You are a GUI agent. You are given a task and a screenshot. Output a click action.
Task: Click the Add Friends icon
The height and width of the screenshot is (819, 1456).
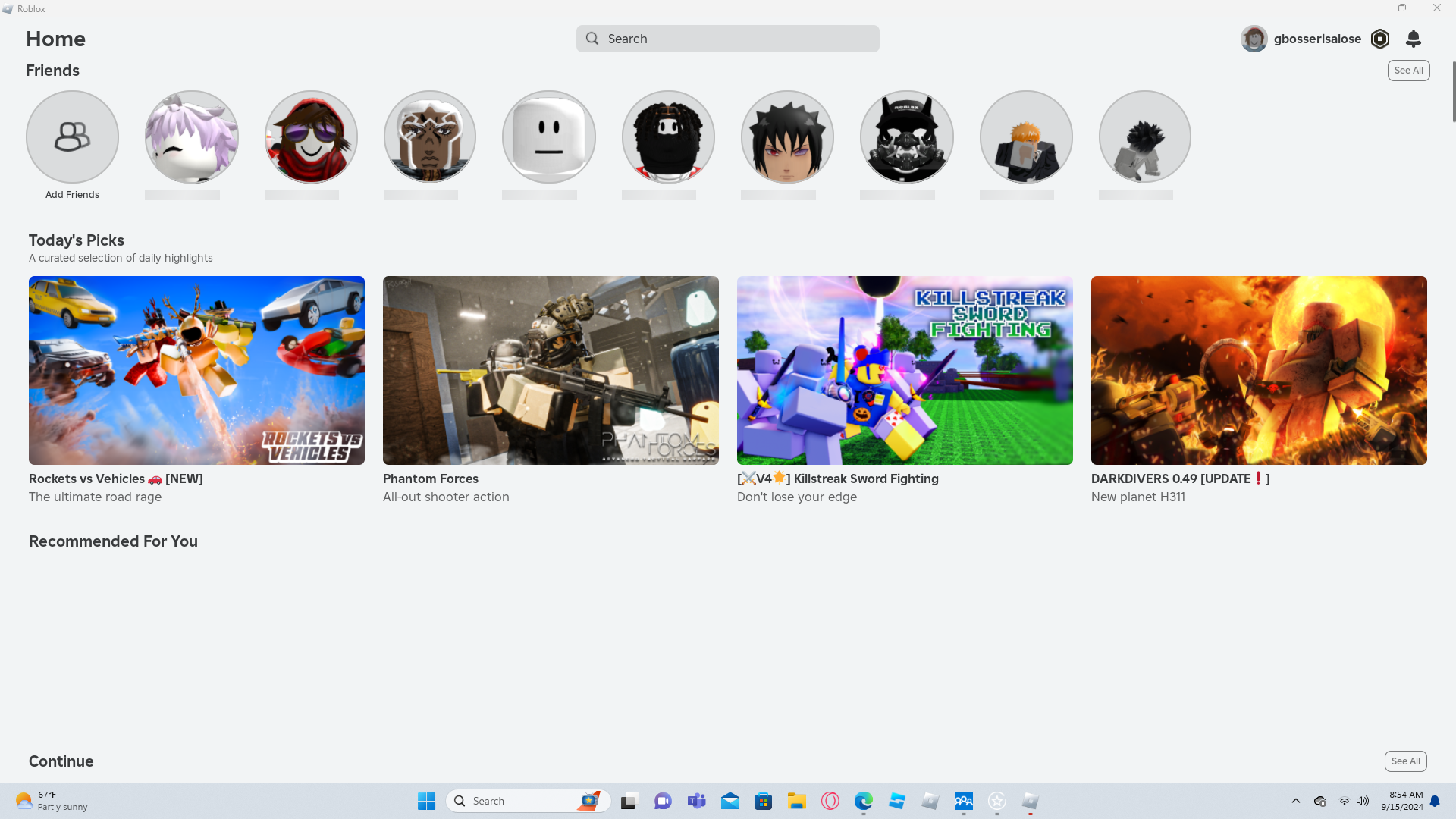point(72,137)
